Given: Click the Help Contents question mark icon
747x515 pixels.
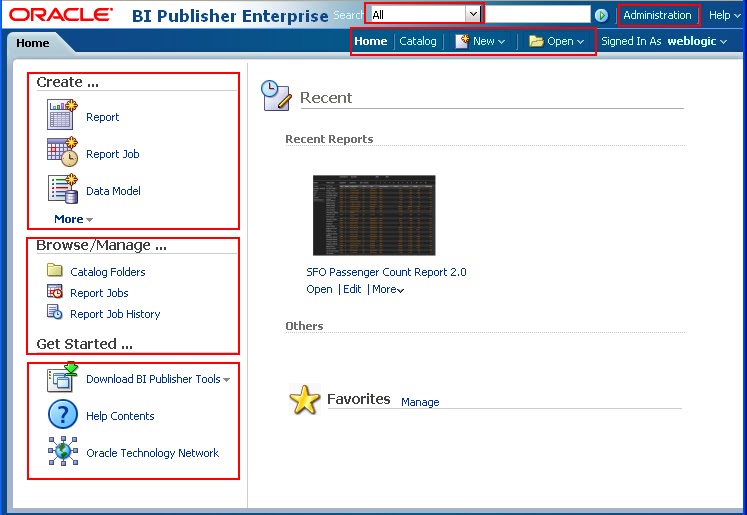Looking at the screenshot, I should pos(62,414).
